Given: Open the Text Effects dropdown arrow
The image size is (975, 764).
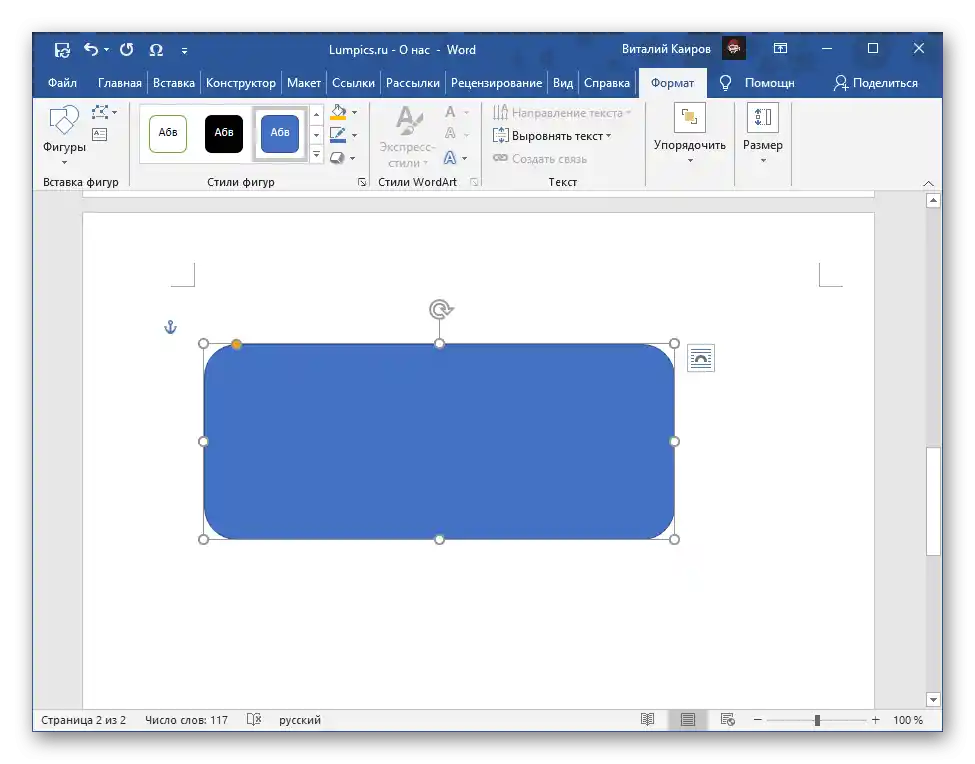Looking at the screenshot, I should pyautogui.click(x=464, y=159).
